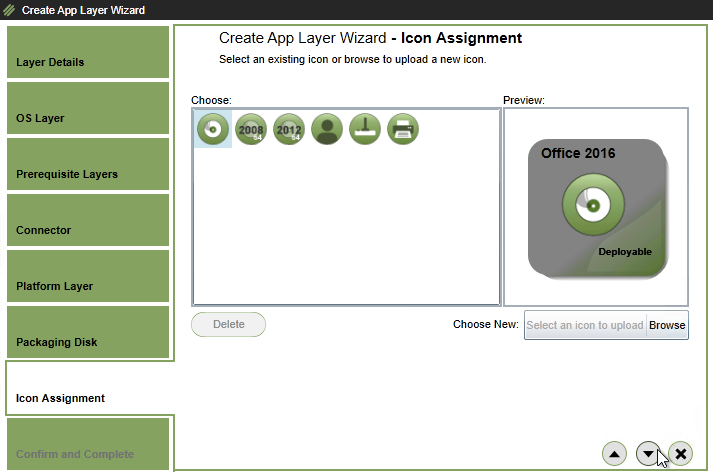Screen dimensions: 713x473
Task: Open the Confirm and Complete tab
Action: [88, 444]
